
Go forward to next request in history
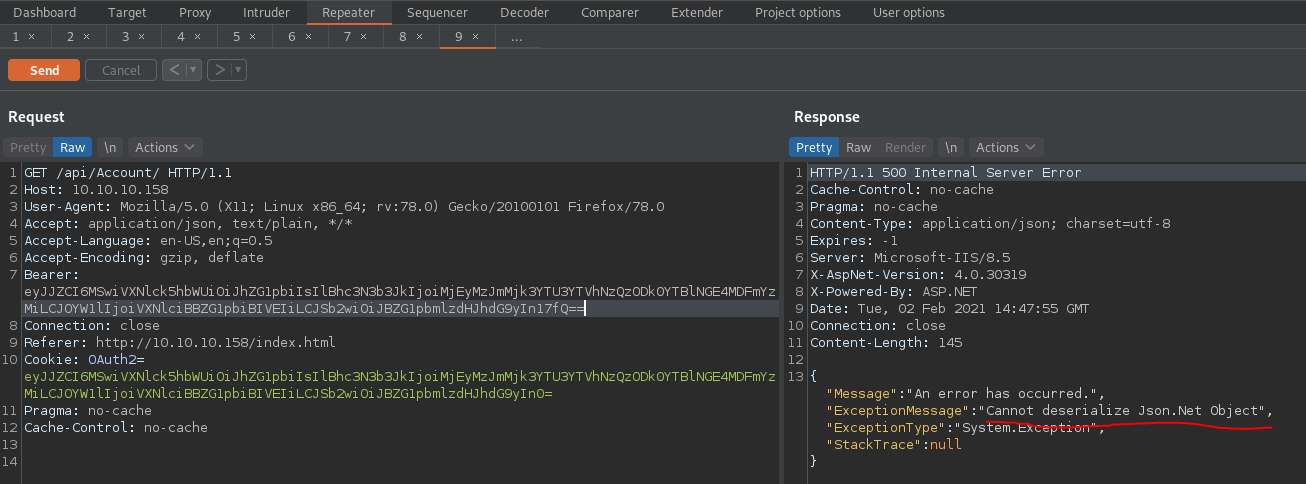tap(219, 70)
